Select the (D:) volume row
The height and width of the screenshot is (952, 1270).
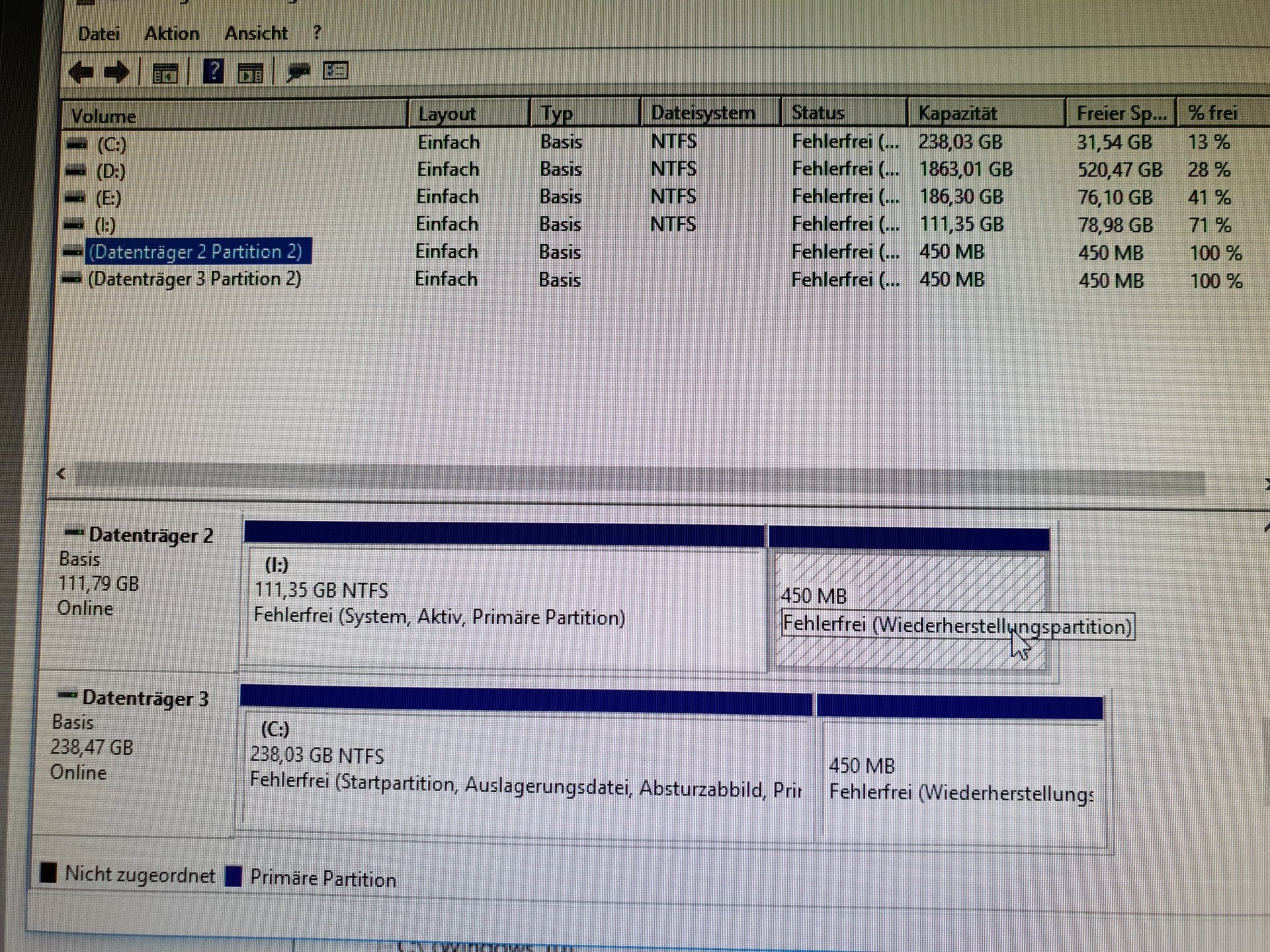pyautogui.click(x=110, y=171)
